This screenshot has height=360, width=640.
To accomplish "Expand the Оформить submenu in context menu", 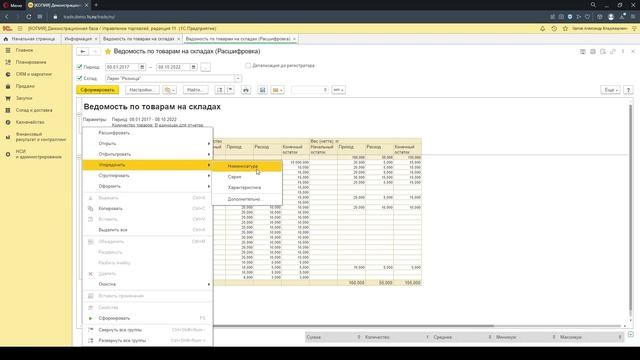I will pos(147,186).
